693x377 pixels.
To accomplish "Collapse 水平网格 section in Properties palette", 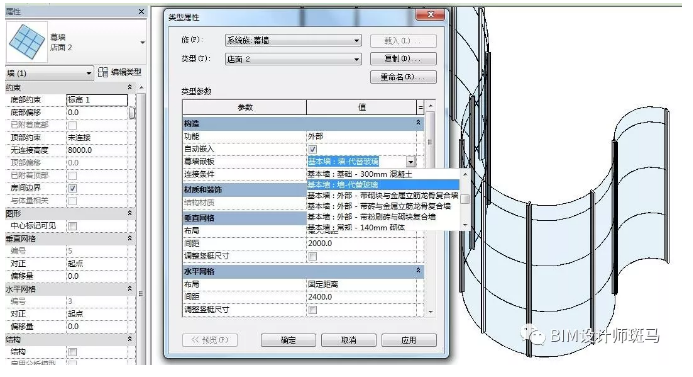I will pos(129,289).
